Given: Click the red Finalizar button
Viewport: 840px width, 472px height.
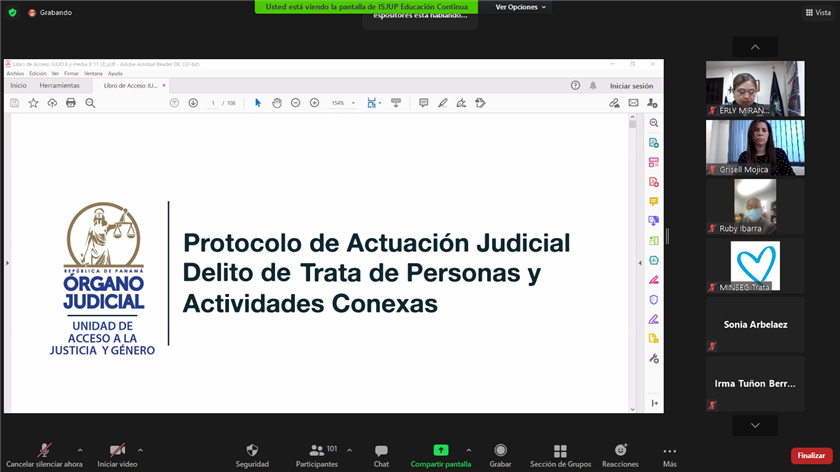Looking at the screenshot, I should click(811, 455).
